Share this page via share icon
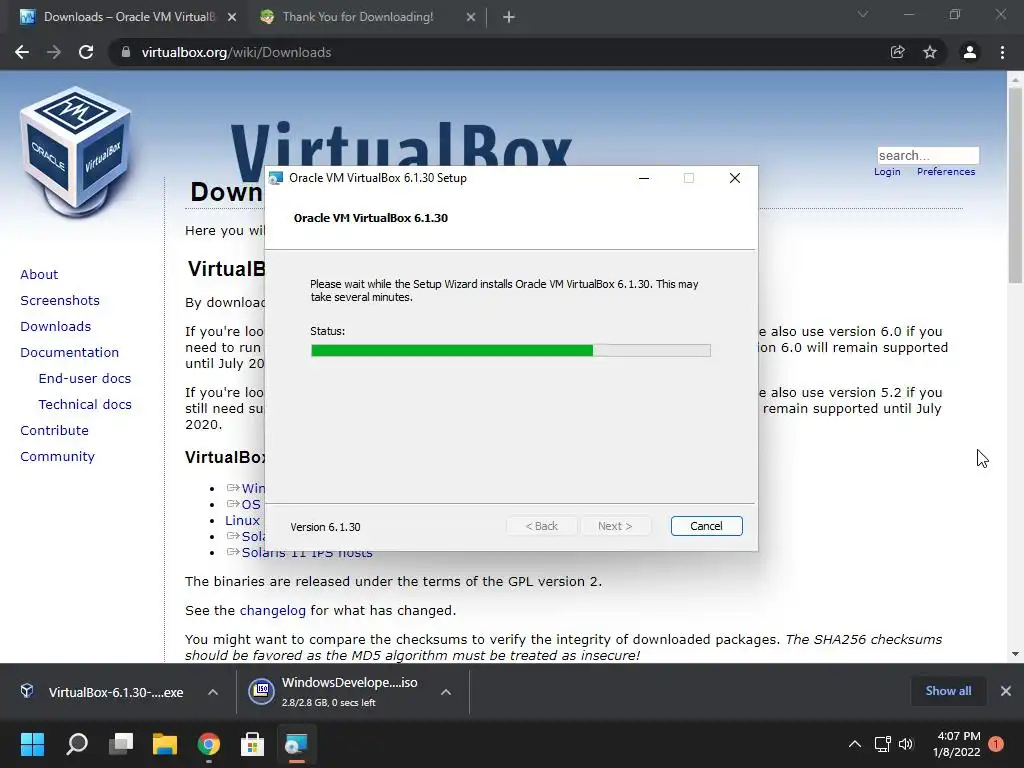Screen dimensions: 1024x768 (x=897, y=52)
